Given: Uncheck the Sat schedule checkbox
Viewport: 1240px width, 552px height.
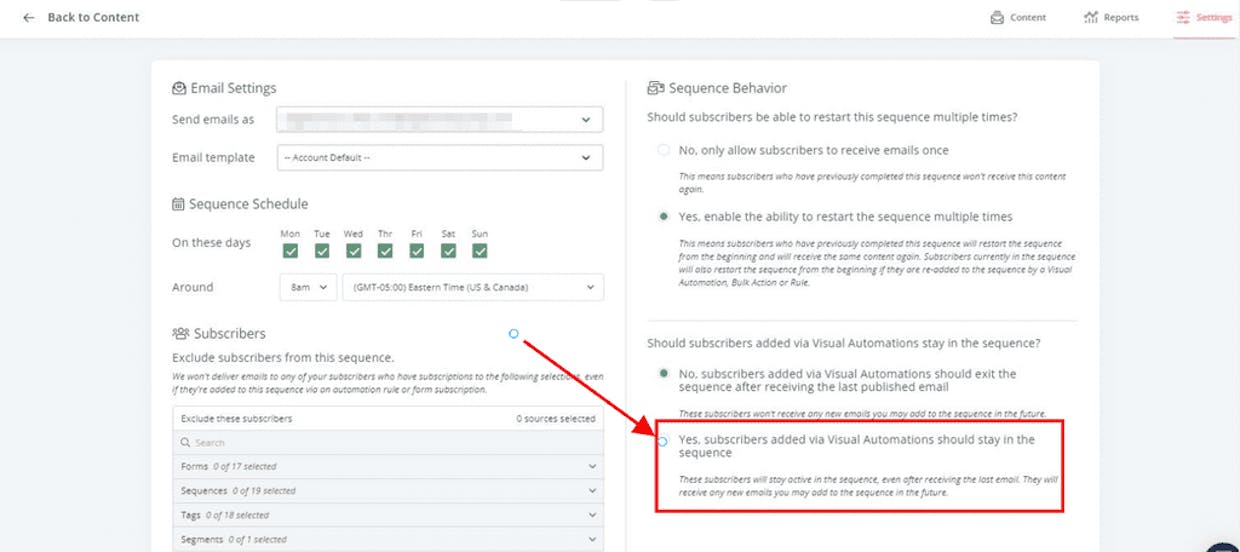Looking at the screenshot, I should pos(448,251).
